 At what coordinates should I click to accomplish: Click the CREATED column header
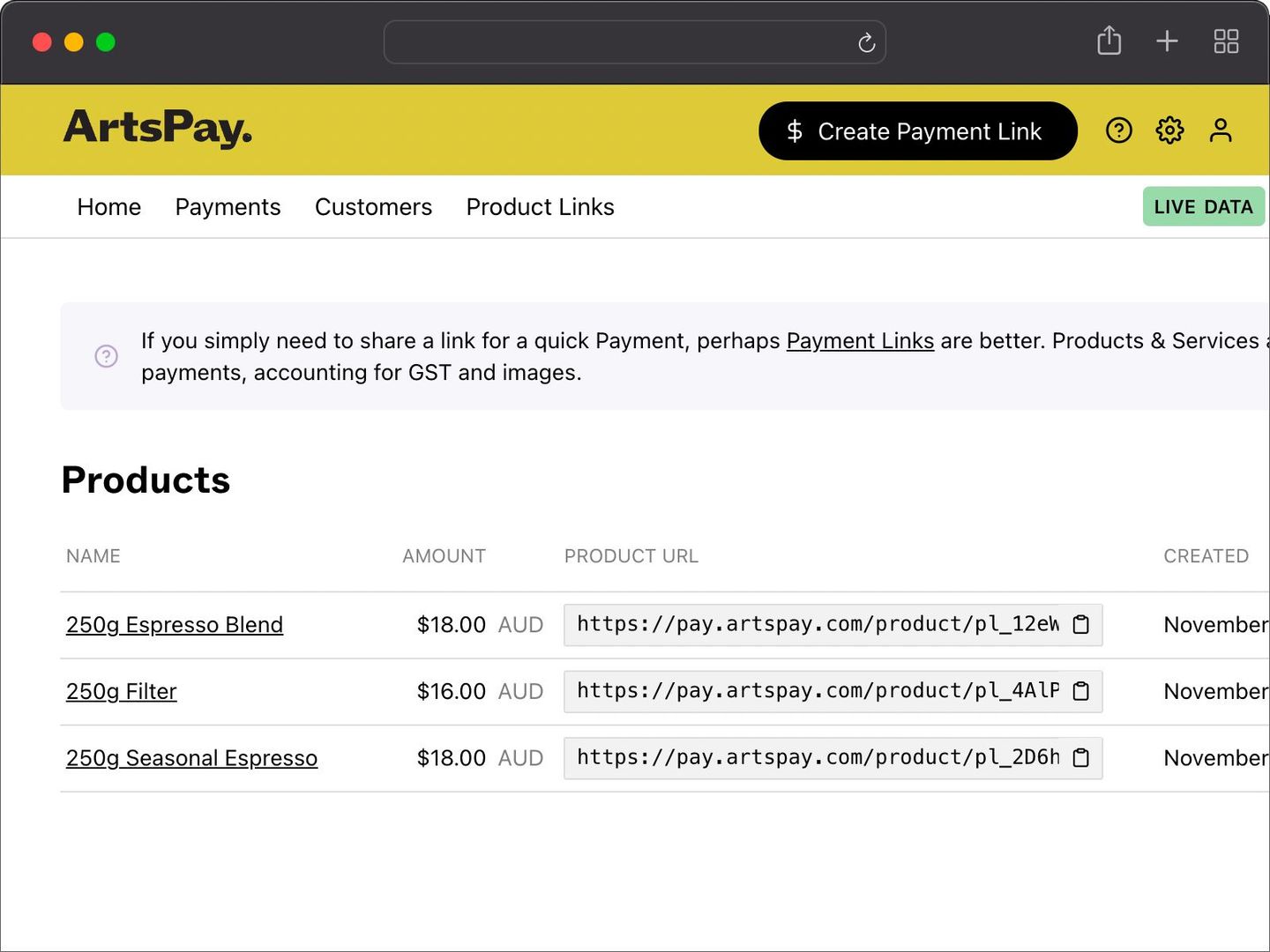click(x=1206, y=556)
